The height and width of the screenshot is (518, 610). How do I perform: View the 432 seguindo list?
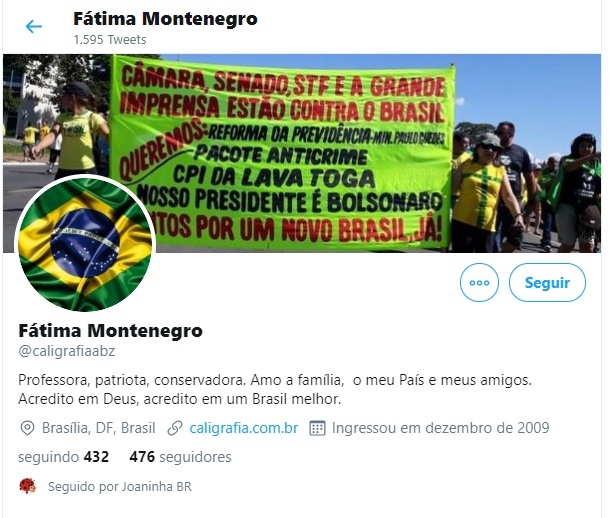click(63, 457)
